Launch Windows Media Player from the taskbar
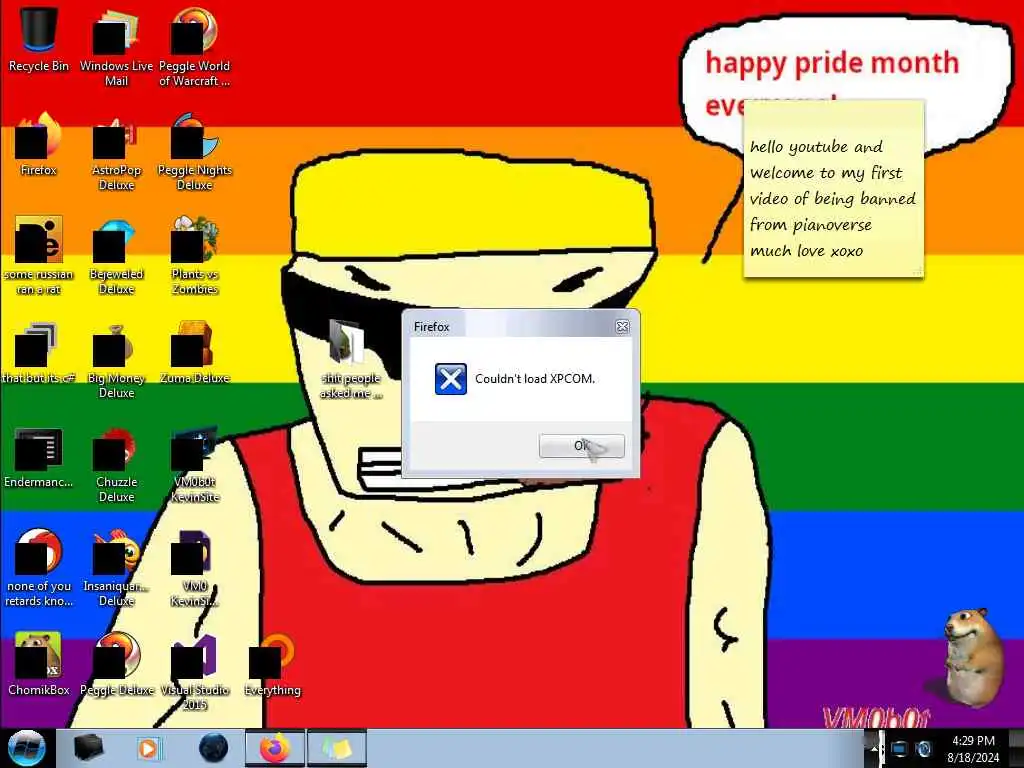 (x=148, y=748)
